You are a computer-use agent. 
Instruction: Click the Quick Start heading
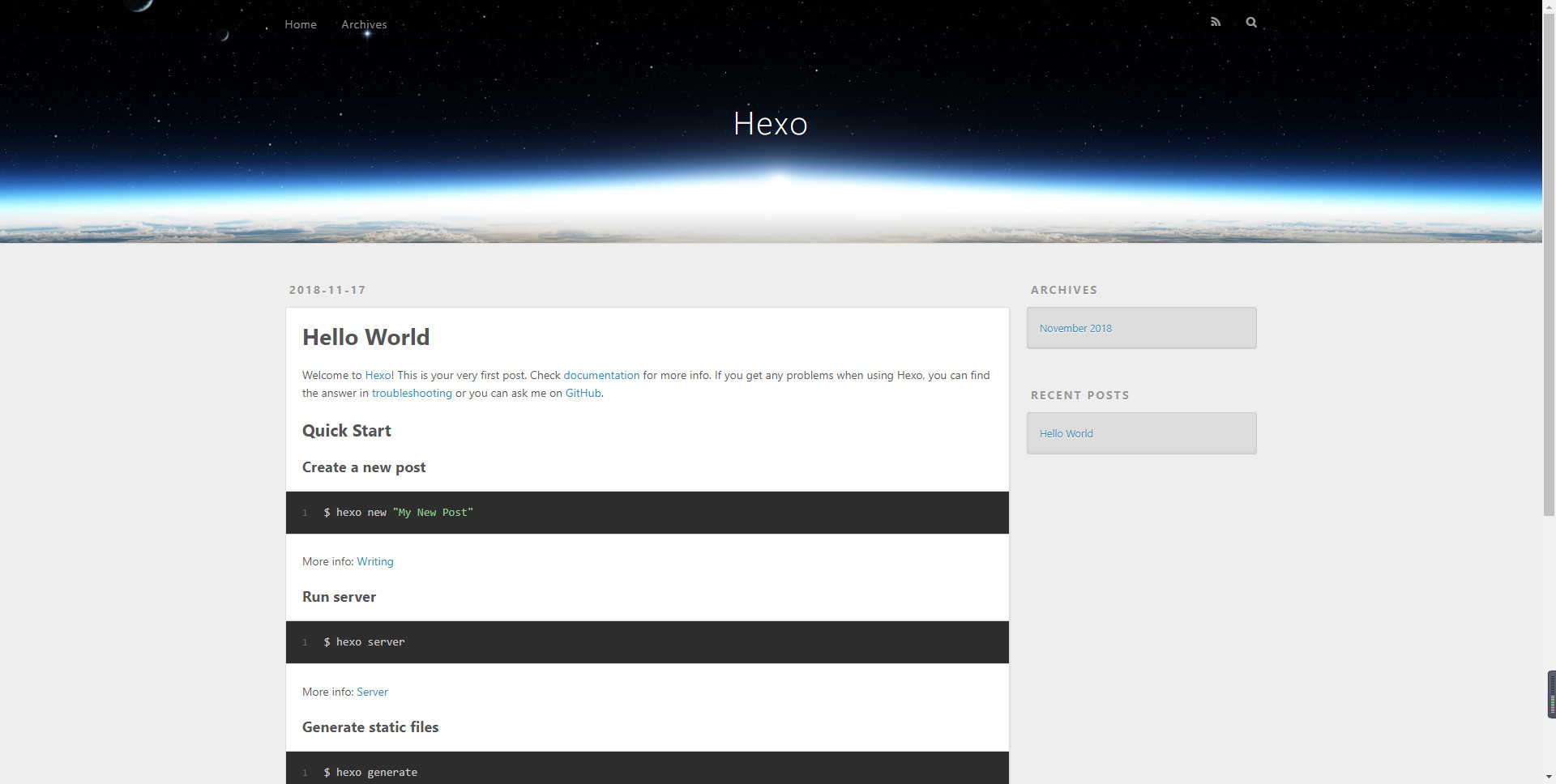(346, 431)
